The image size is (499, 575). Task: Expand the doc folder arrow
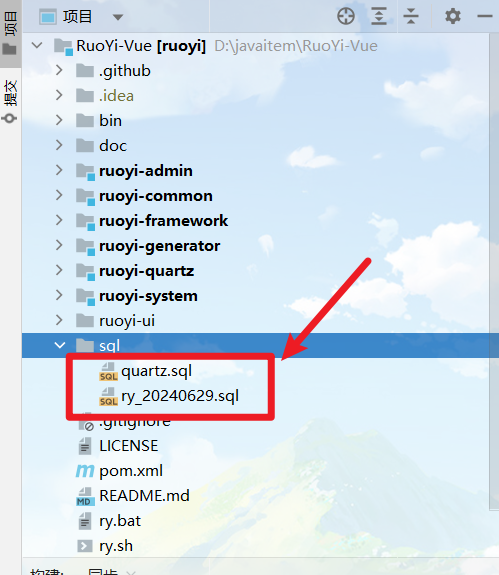click(x=59, y=145)
